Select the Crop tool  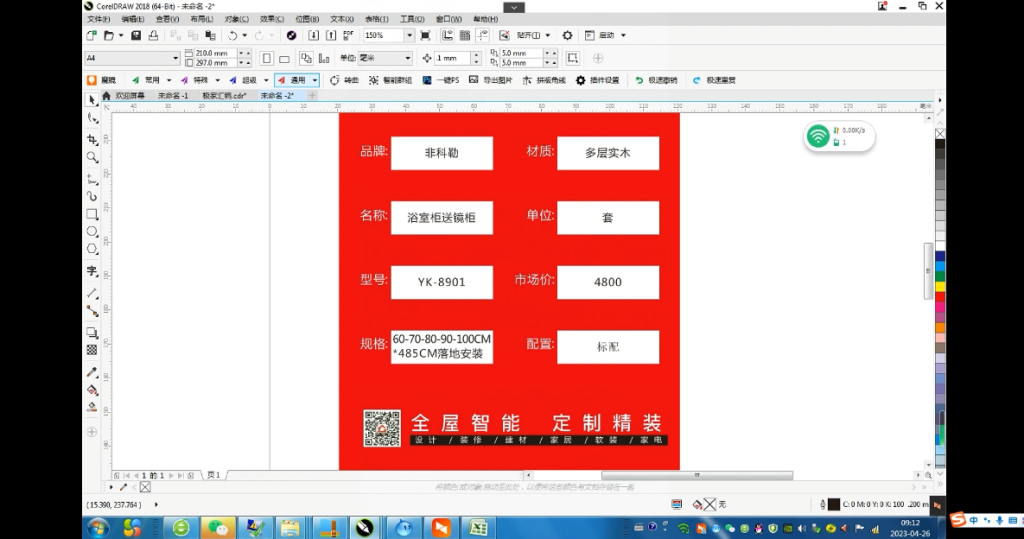point(92,140)
